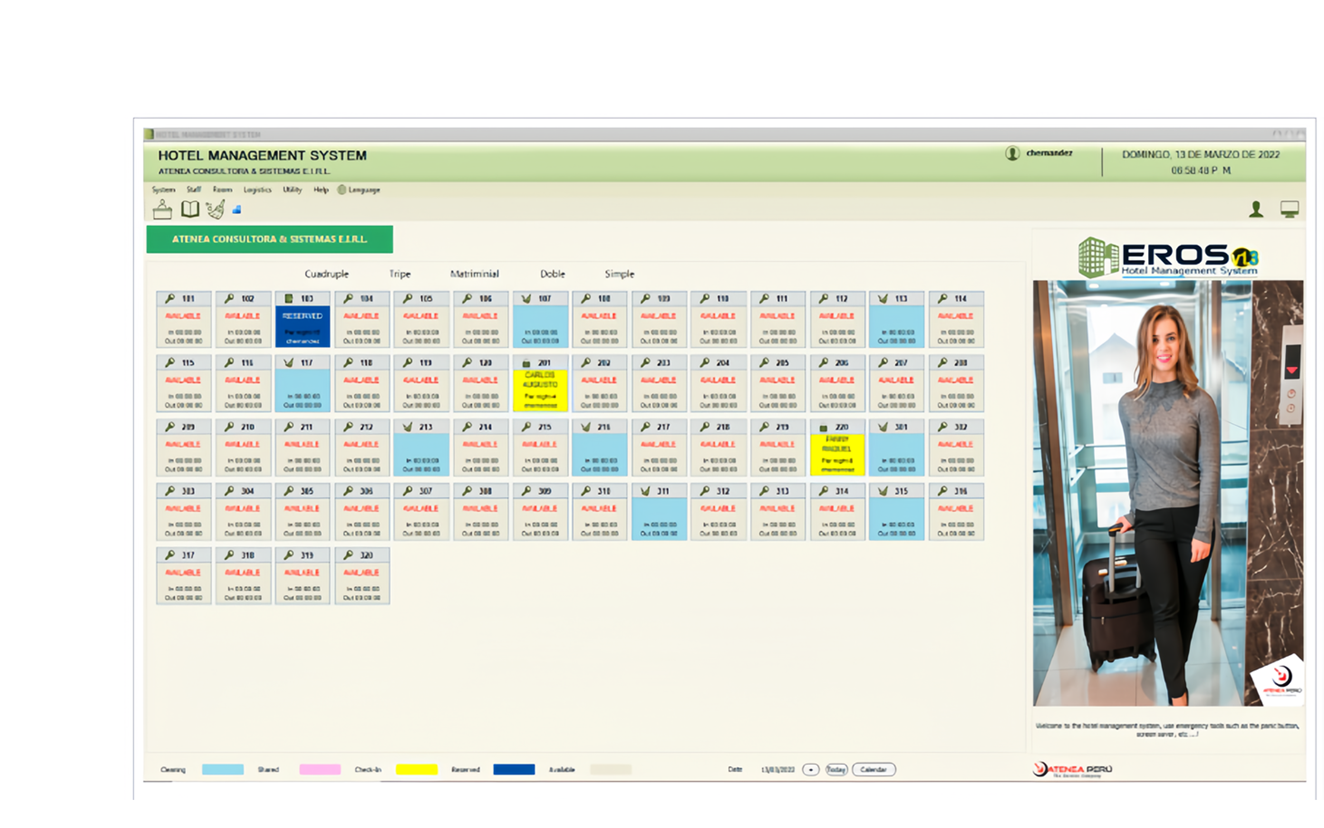This screenshot has height=828, width=1324.
Task: Click the reception desk toolbar icon
Action: (x=162, y=209)
